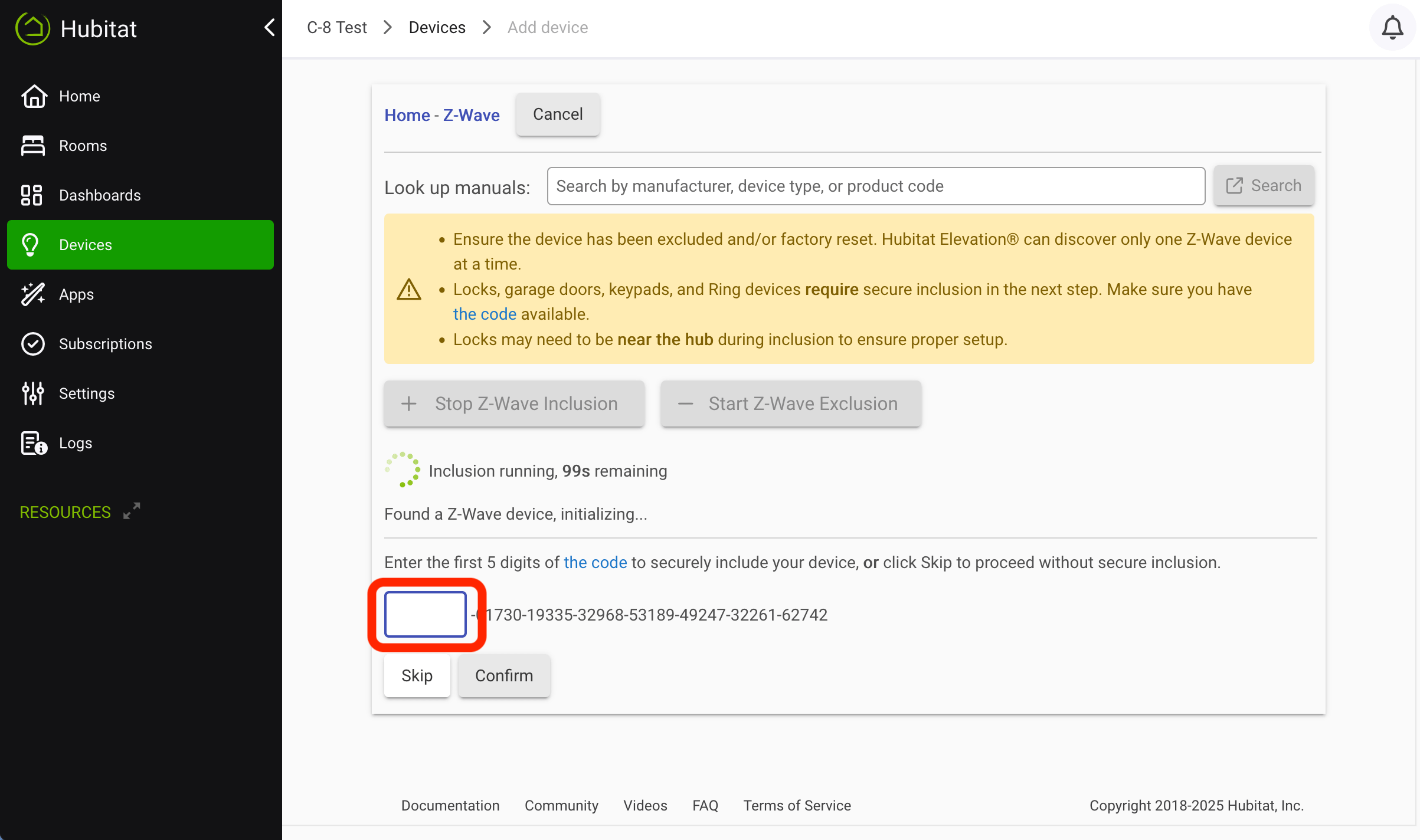This screenshot has height=840, width=1420.
Task: Open notifications bell
Action: [1392, 28]
